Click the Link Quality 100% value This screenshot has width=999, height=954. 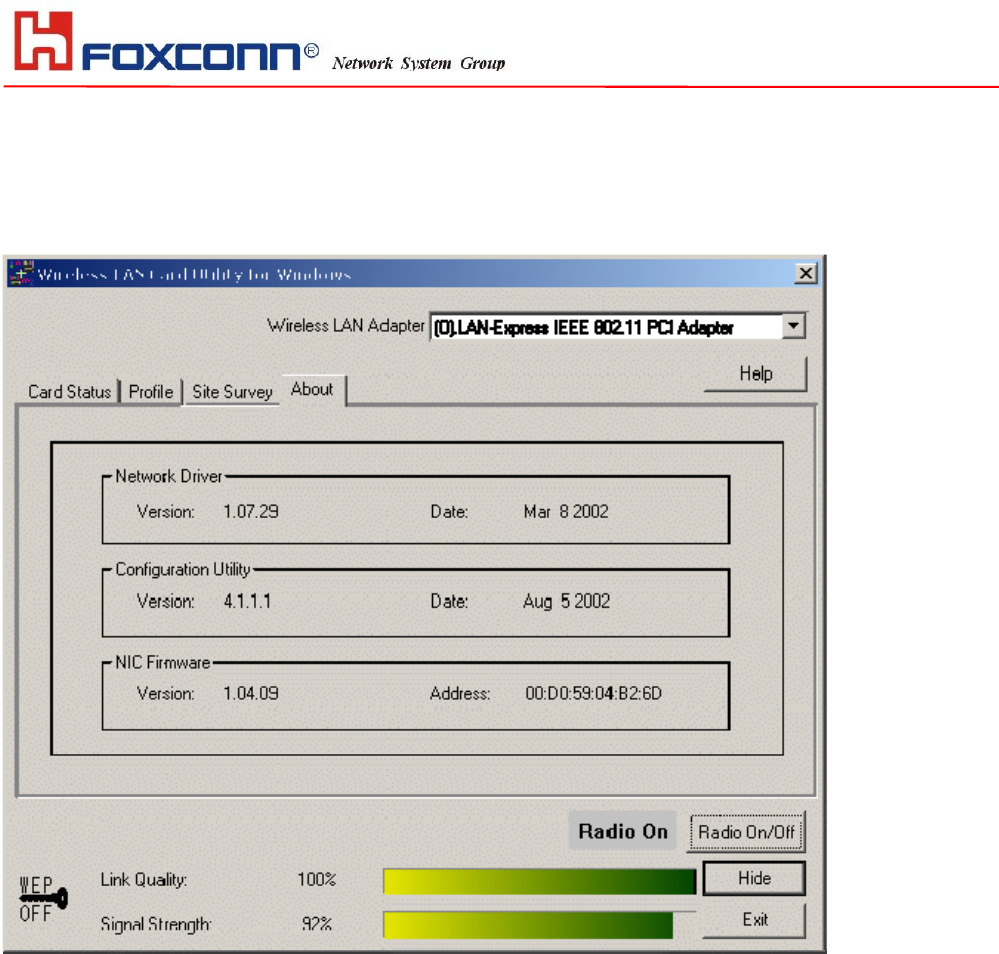tap(317, 879)
